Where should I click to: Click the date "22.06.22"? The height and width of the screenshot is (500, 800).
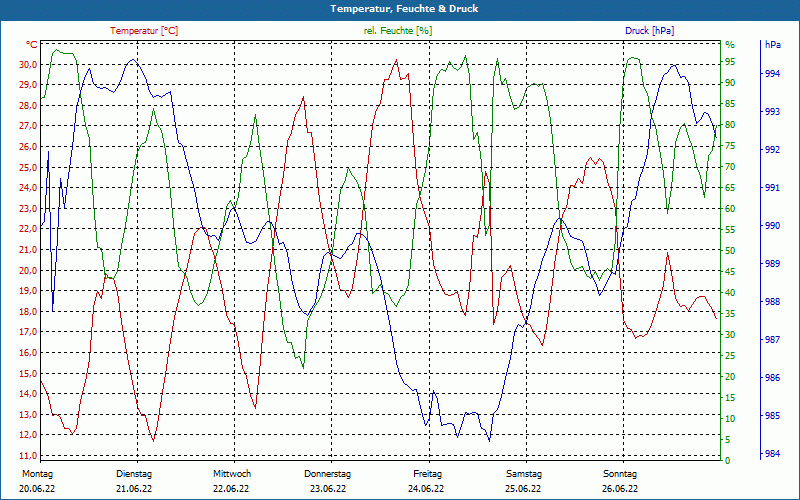(x=231, y=489)
